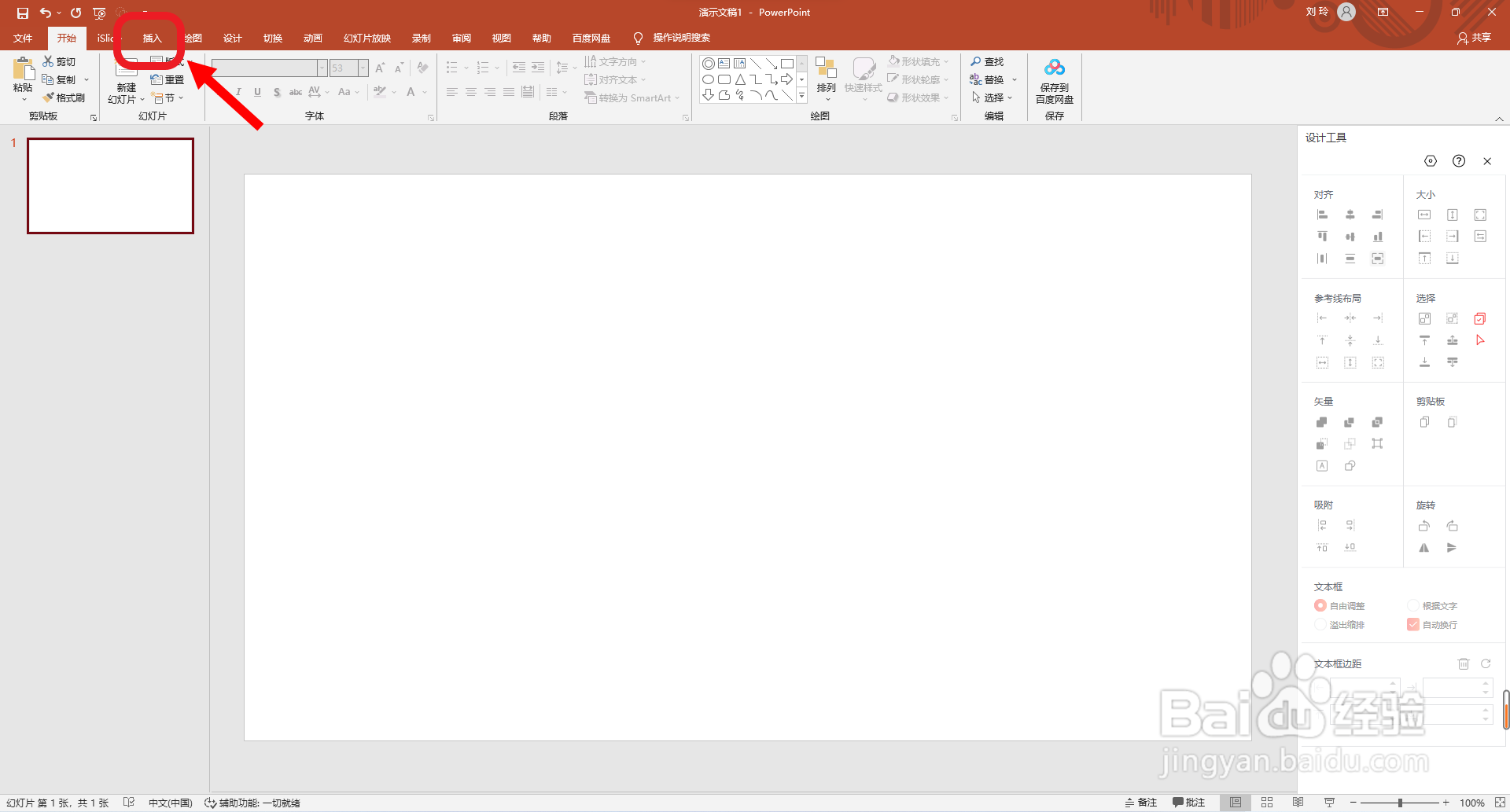Refresh the 文本框边距 values

click(x=1486, y=663)
